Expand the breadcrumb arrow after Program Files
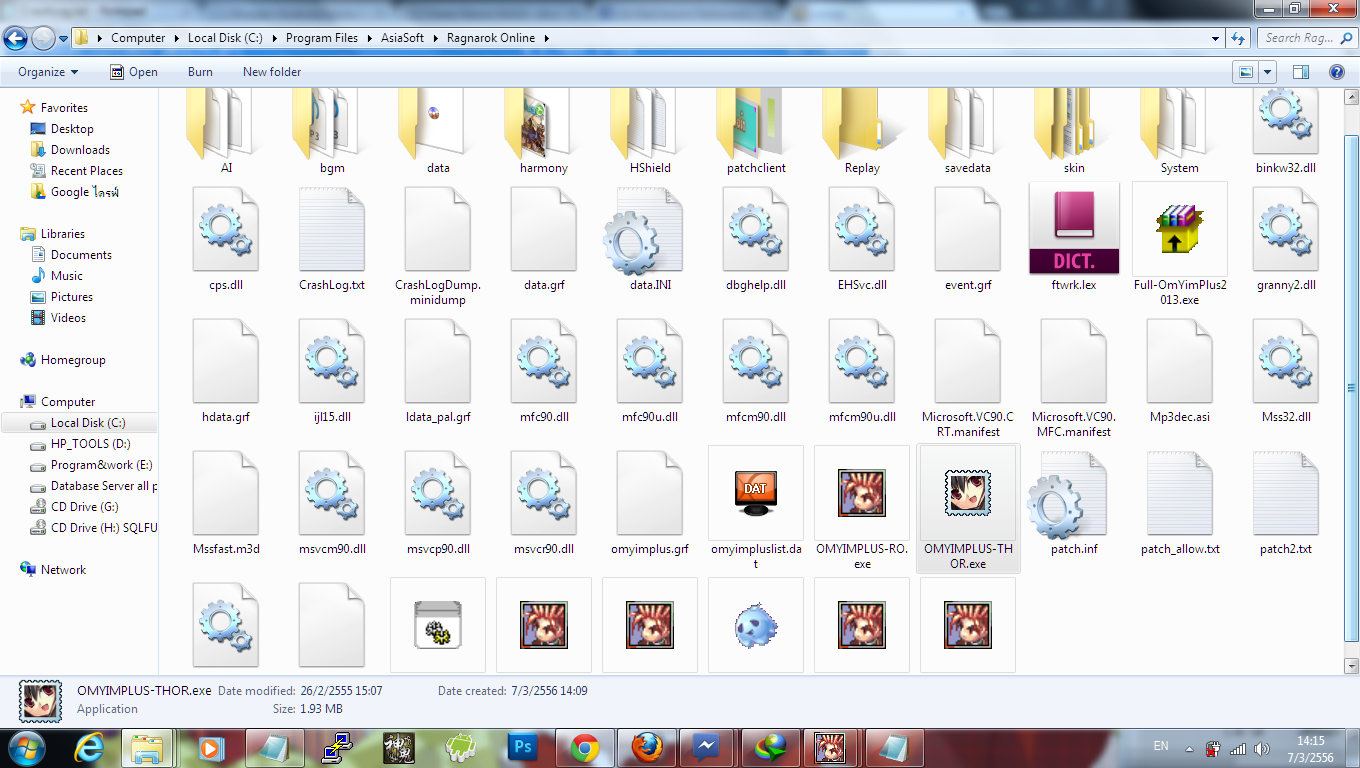The image size is (1360, 768). [x=369, y=38]
